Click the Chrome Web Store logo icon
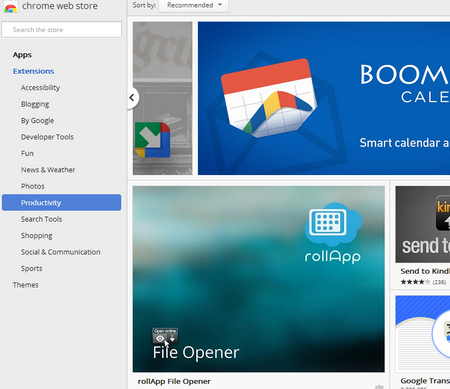This screenshot has height=389, width=450. click(10, 7)
